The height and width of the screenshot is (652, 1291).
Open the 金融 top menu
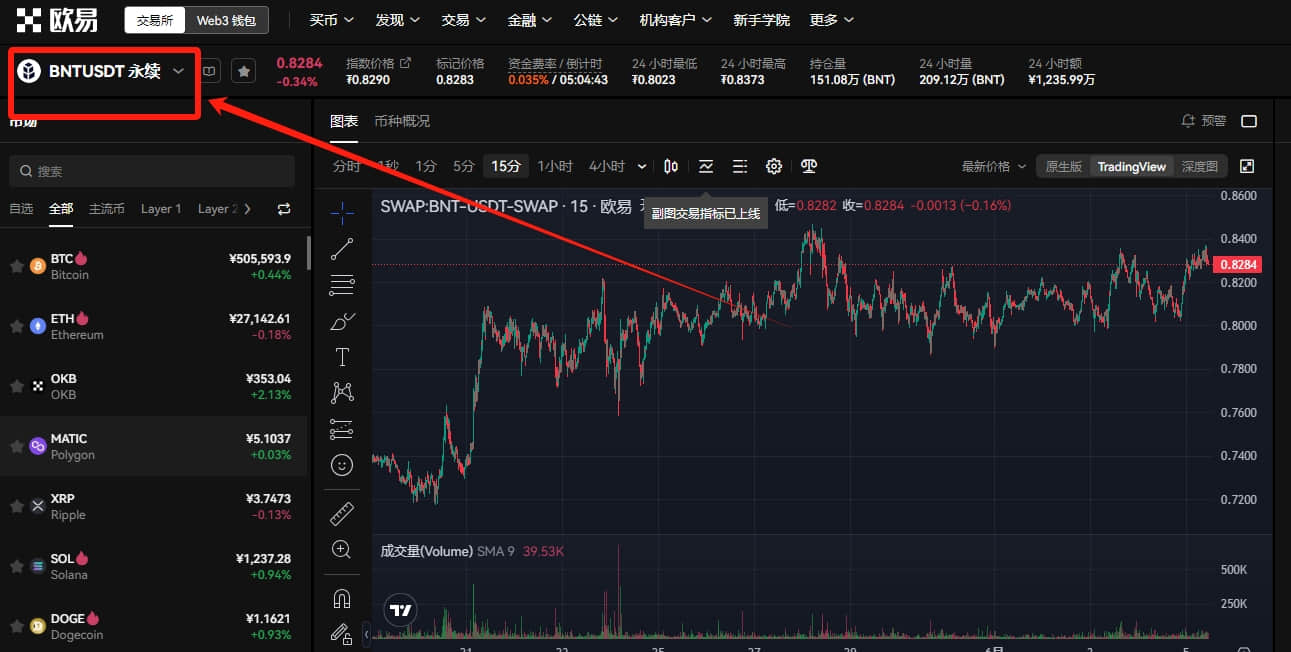pyautogui.click(x=529, y=20)
